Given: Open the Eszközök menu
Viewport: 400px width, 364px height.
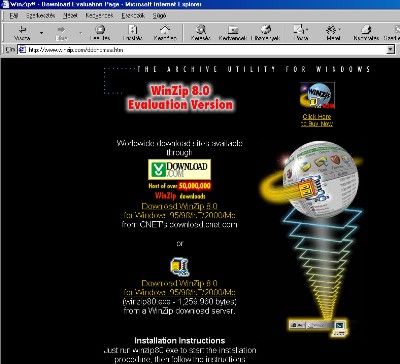Looking at the screenshot, I should (133, 16).
